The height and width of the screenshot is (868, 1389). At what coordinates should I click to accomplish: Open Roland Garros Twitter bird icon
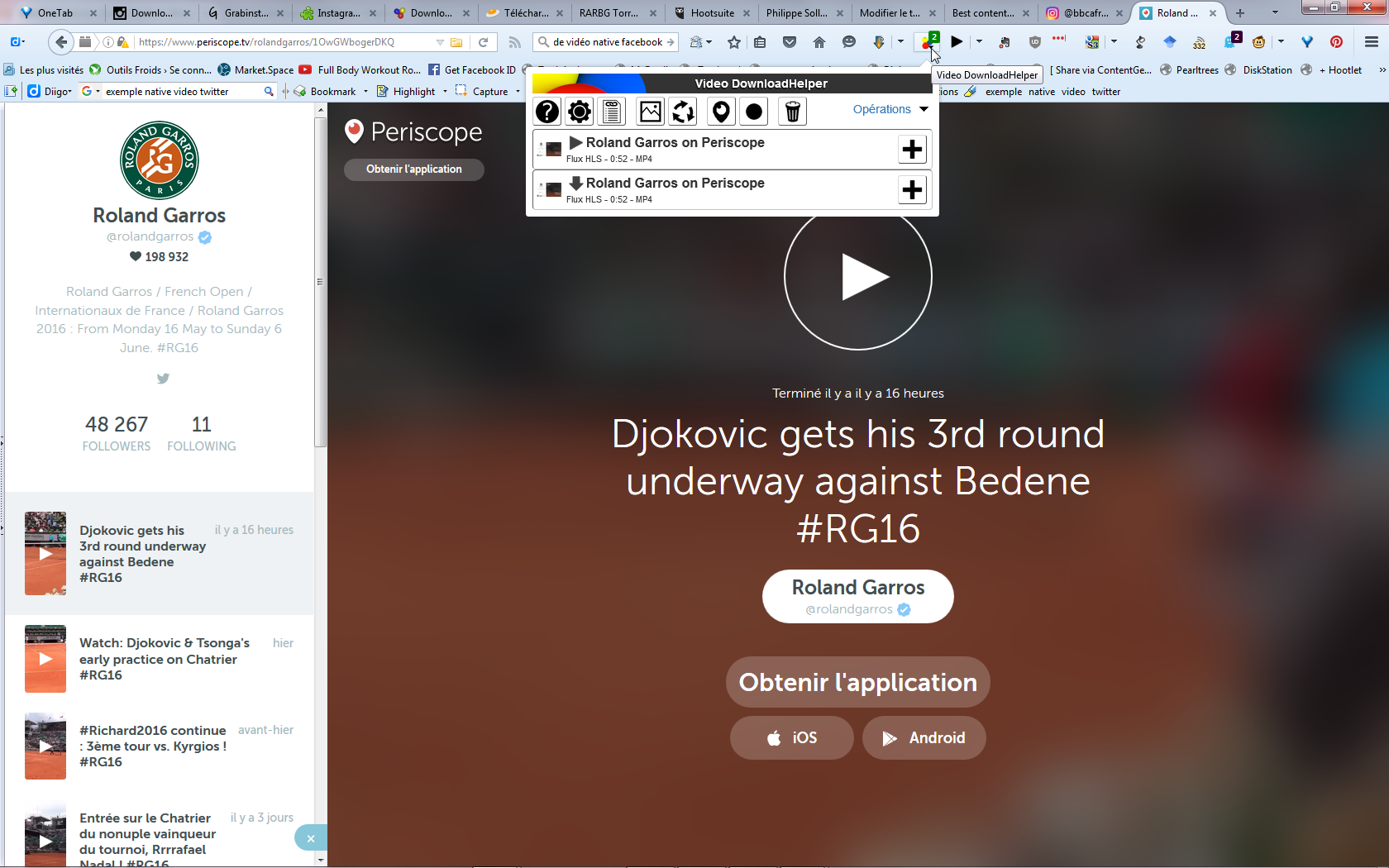tap(163, 379)
